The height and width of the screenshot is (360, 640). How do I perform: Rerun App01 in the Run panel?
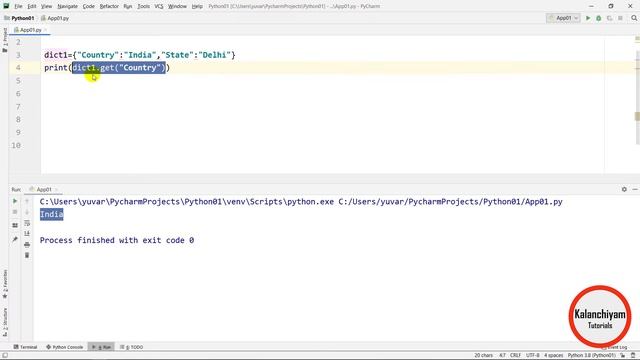click(15, 201)
